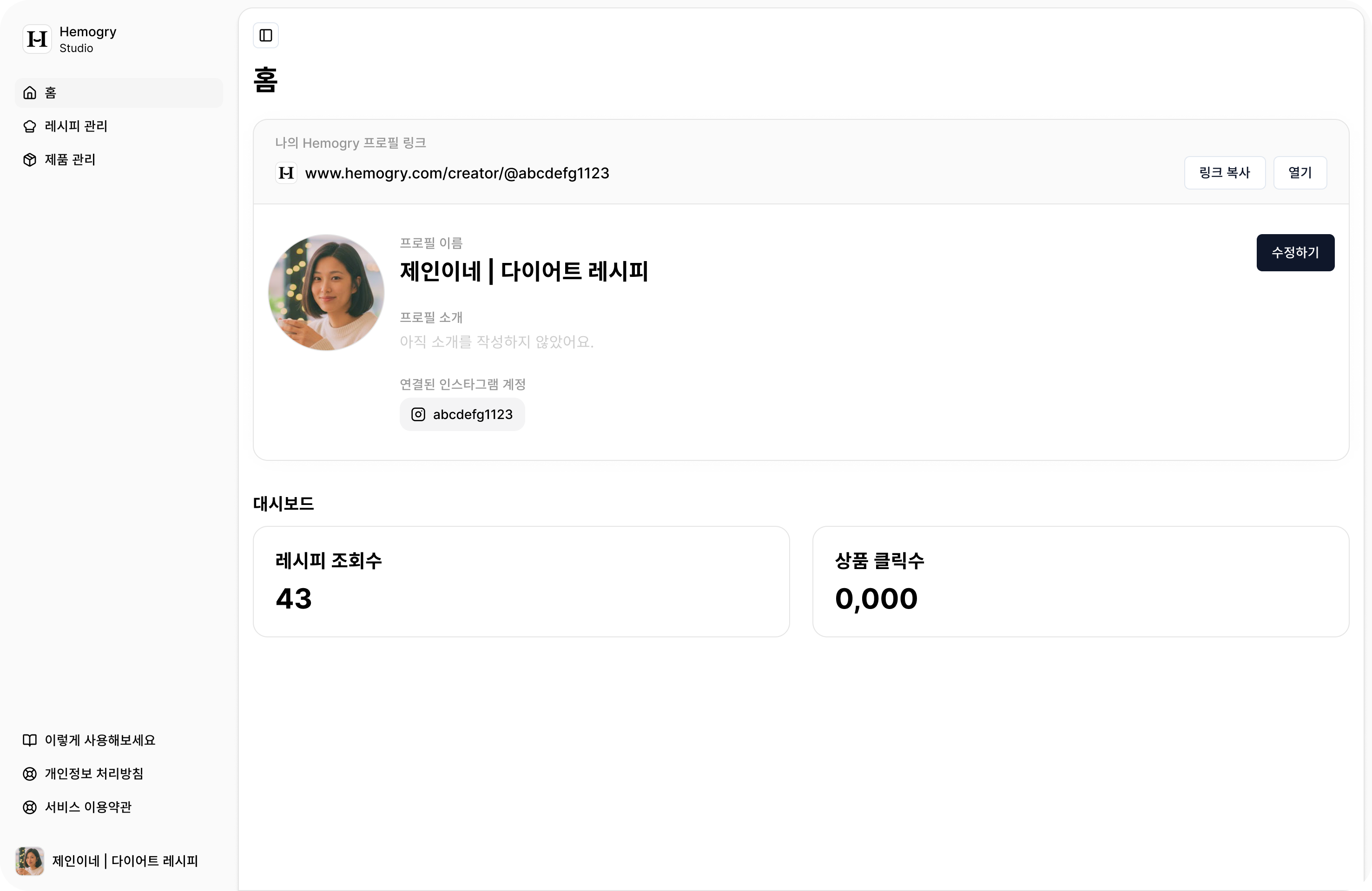The height and width of the screenshot is (891, 1372).
Task: Open the 제품 관리 menu item
Action: (x=70, y=160)
